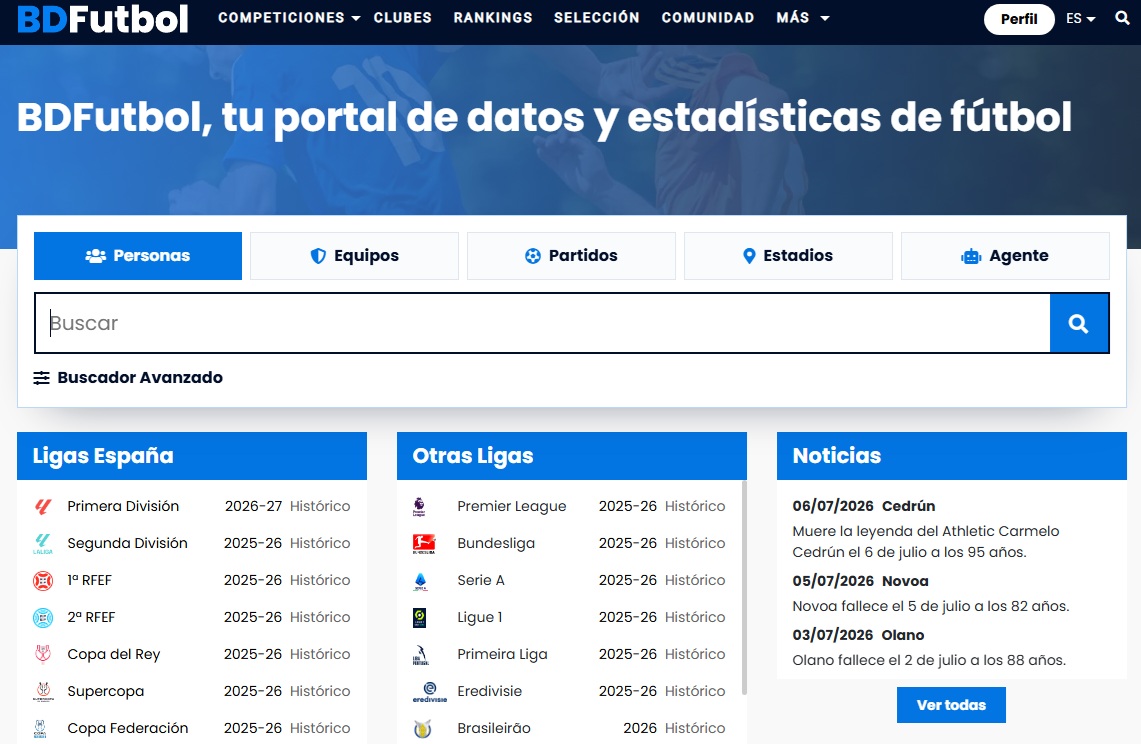
Task: Click the Copa del Rey logo
Action: [x=43, y=654]
